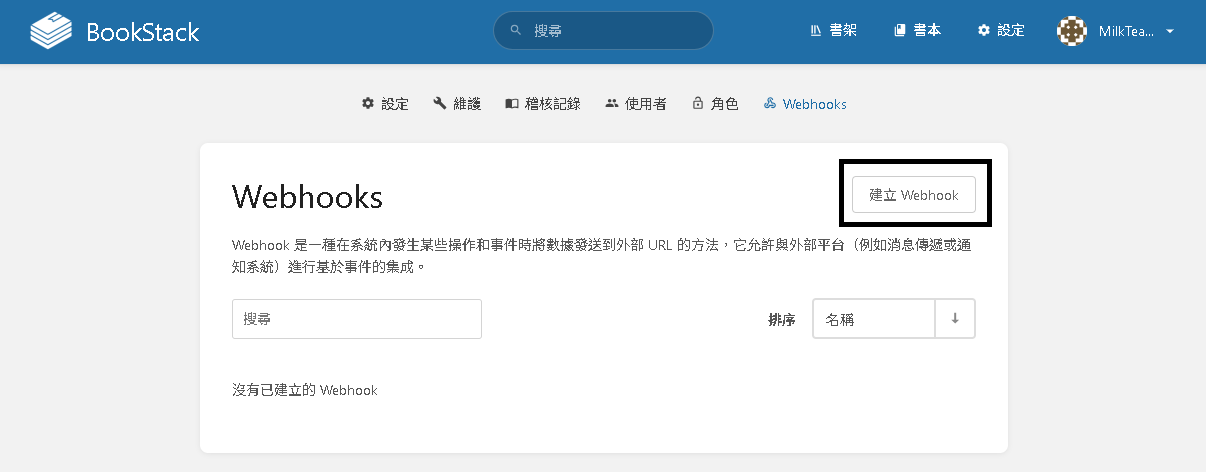This screenshot has width=1206, height=472.
Task: Click the lock icon for 角色
Action: pos(698,104)
